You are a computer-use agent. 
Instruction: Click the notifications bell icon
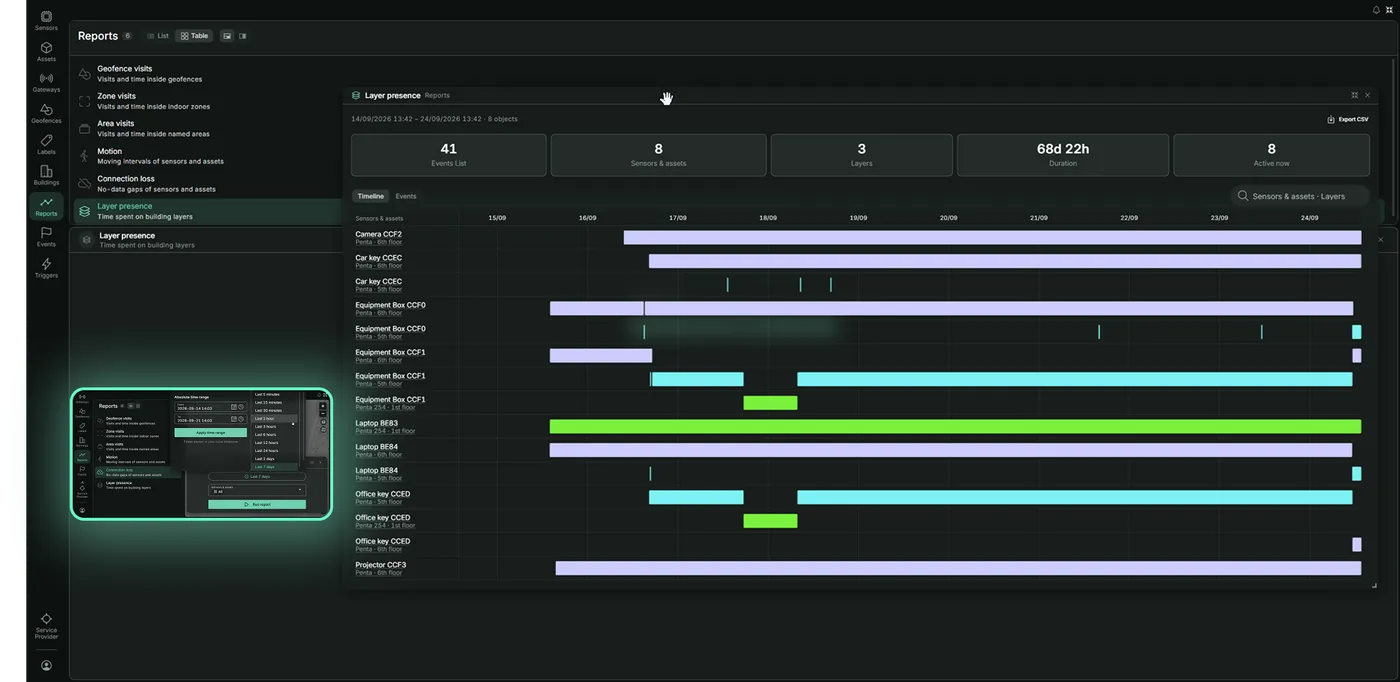tap(1376, 9)
